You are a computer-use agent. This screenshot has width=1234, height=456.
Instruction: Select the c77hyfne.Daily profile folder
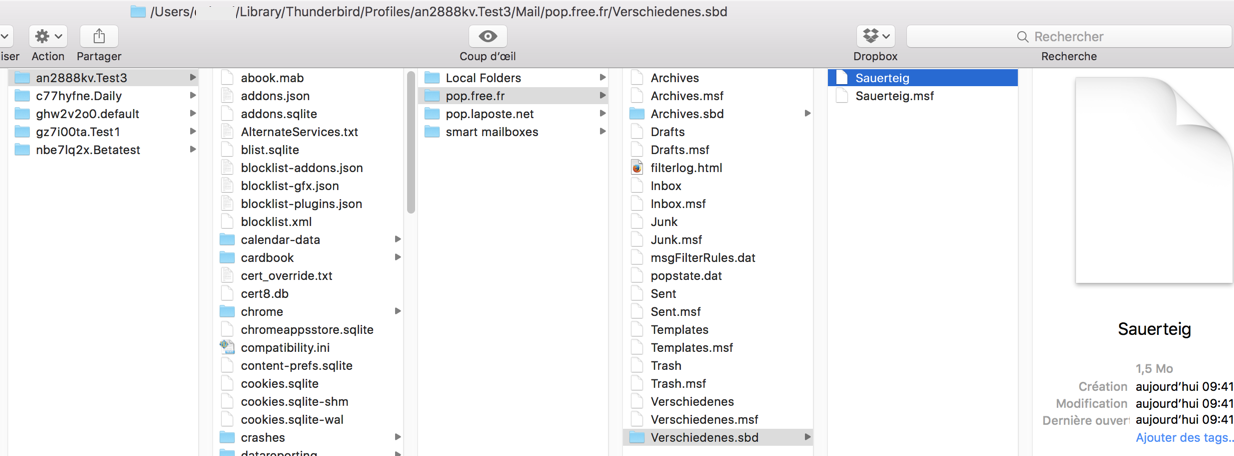coord(78,96)
